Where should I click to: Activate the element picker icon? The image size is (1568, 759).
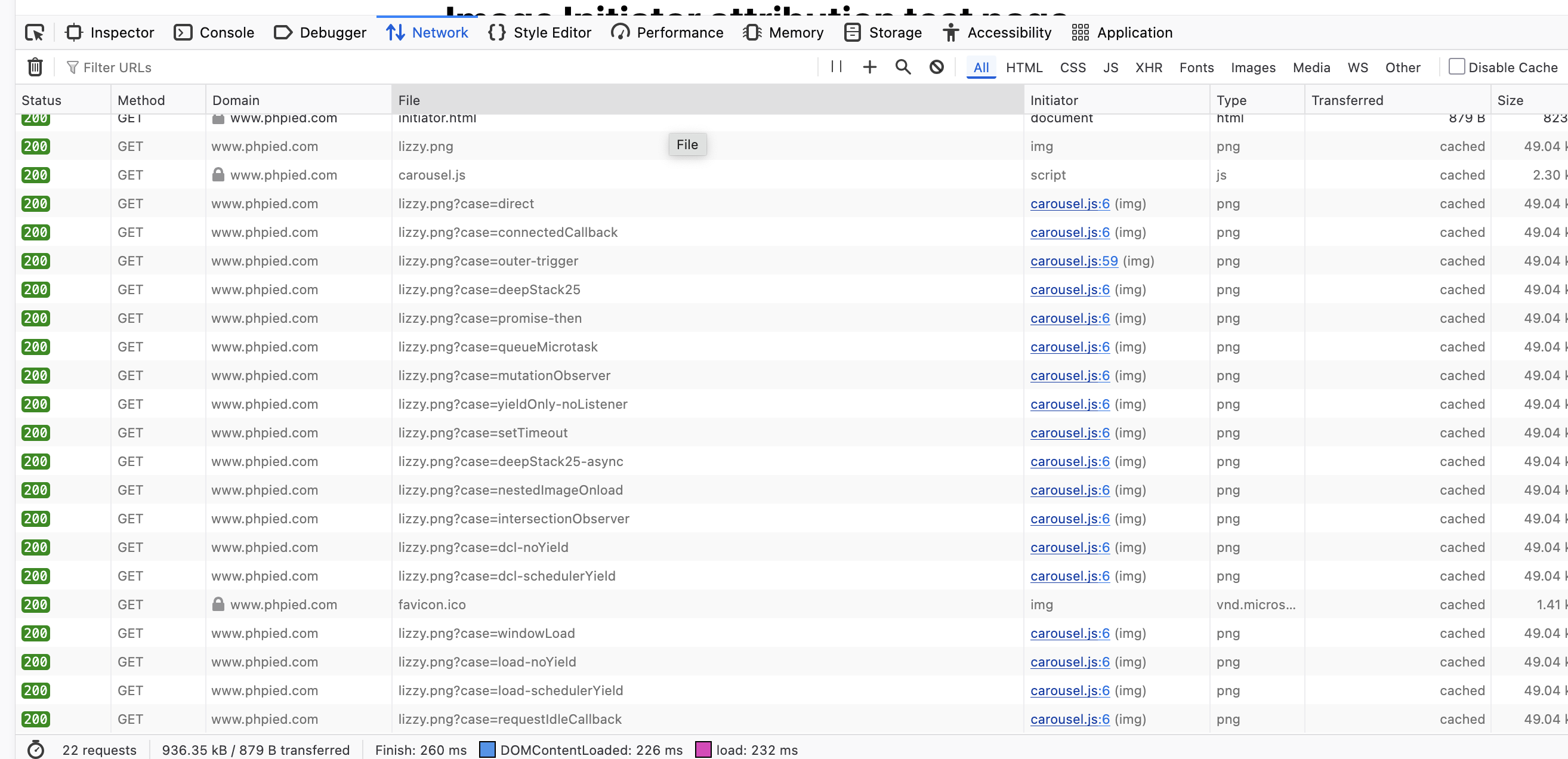35,33
